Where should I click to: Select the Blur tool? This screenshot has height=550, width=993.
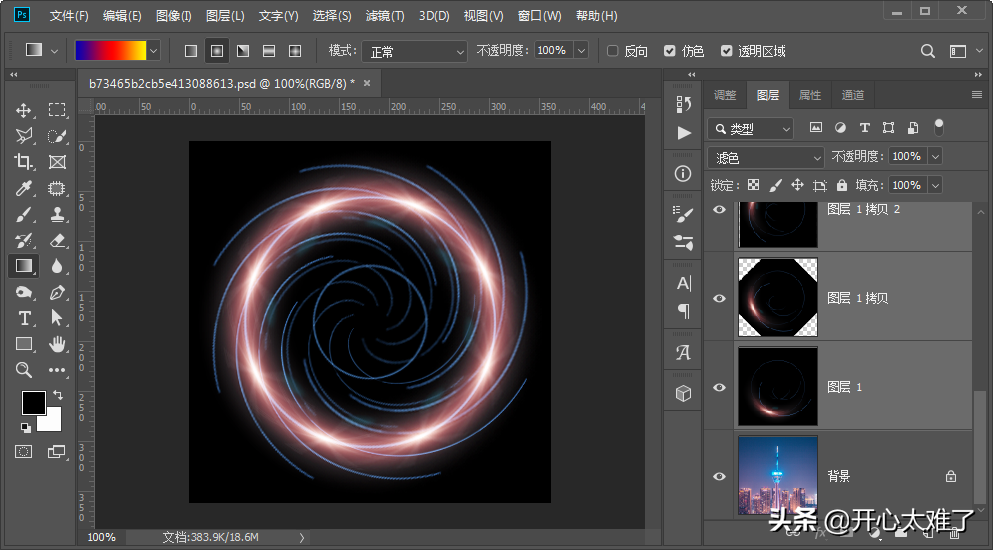(x=57, y=266)
